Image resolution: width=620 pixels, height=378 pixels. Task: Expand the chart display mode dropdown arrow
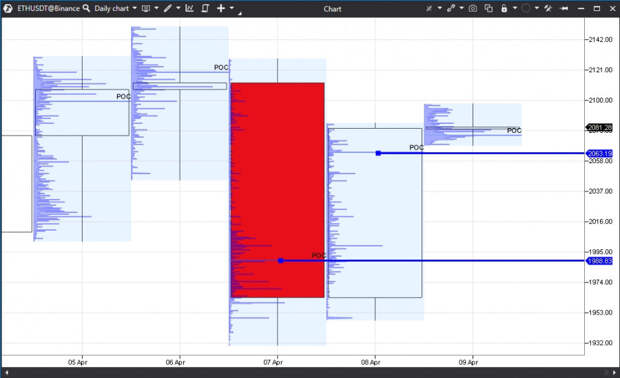click(156, 8)
